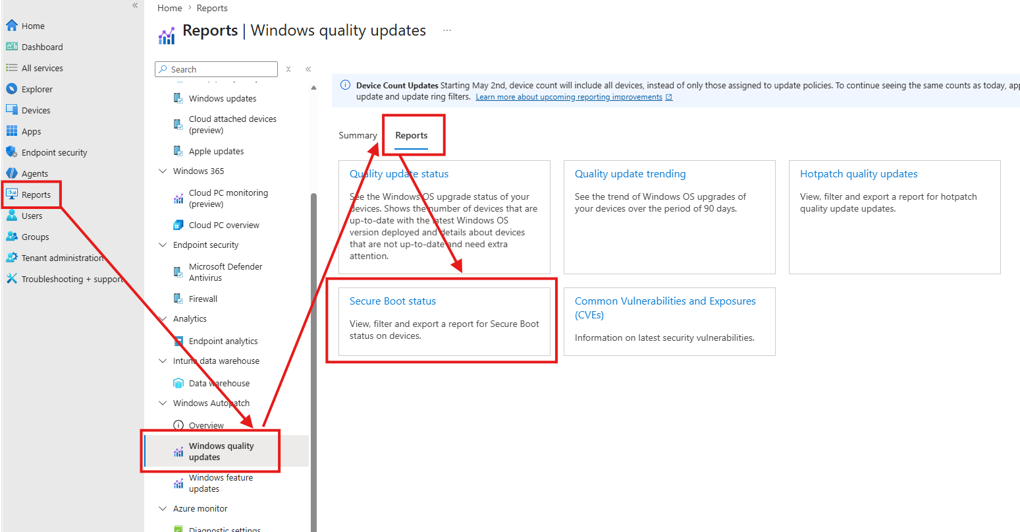
Task: Open the ellipsis more options beside title
Action: pyautogui.click(x=447, y=31)
